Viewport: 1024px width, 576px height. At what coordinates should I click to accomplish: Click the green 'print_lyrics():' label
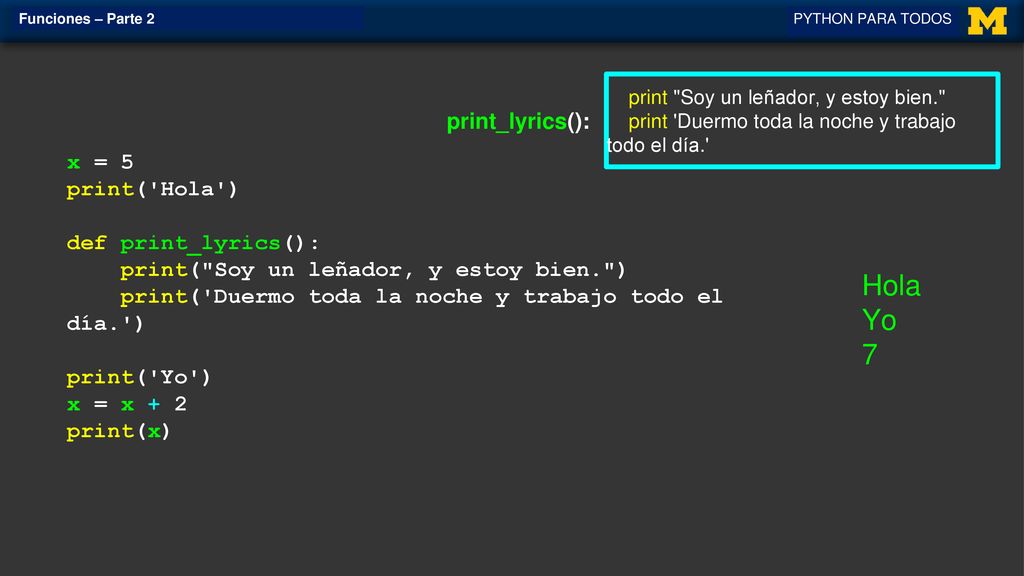click(x=518, y=121)
